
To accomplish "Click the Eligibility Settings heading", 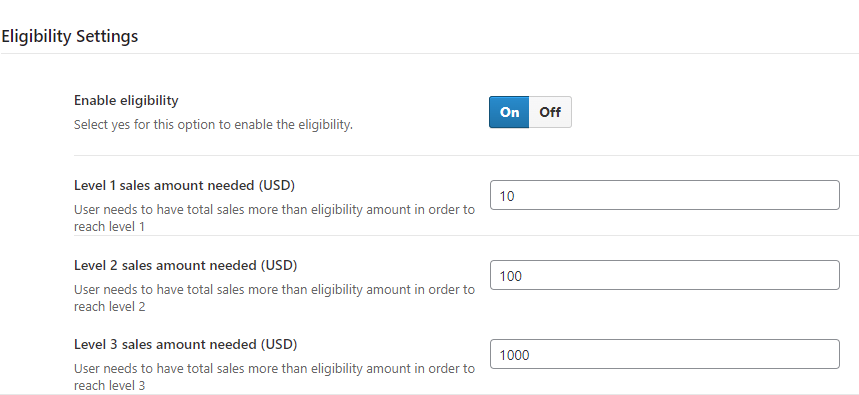I will (x=69, y=37).
